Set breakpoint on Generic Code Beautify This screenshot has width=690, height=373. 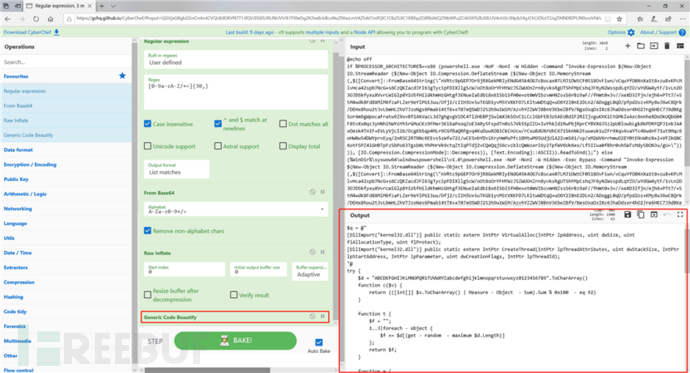point(323,317)
